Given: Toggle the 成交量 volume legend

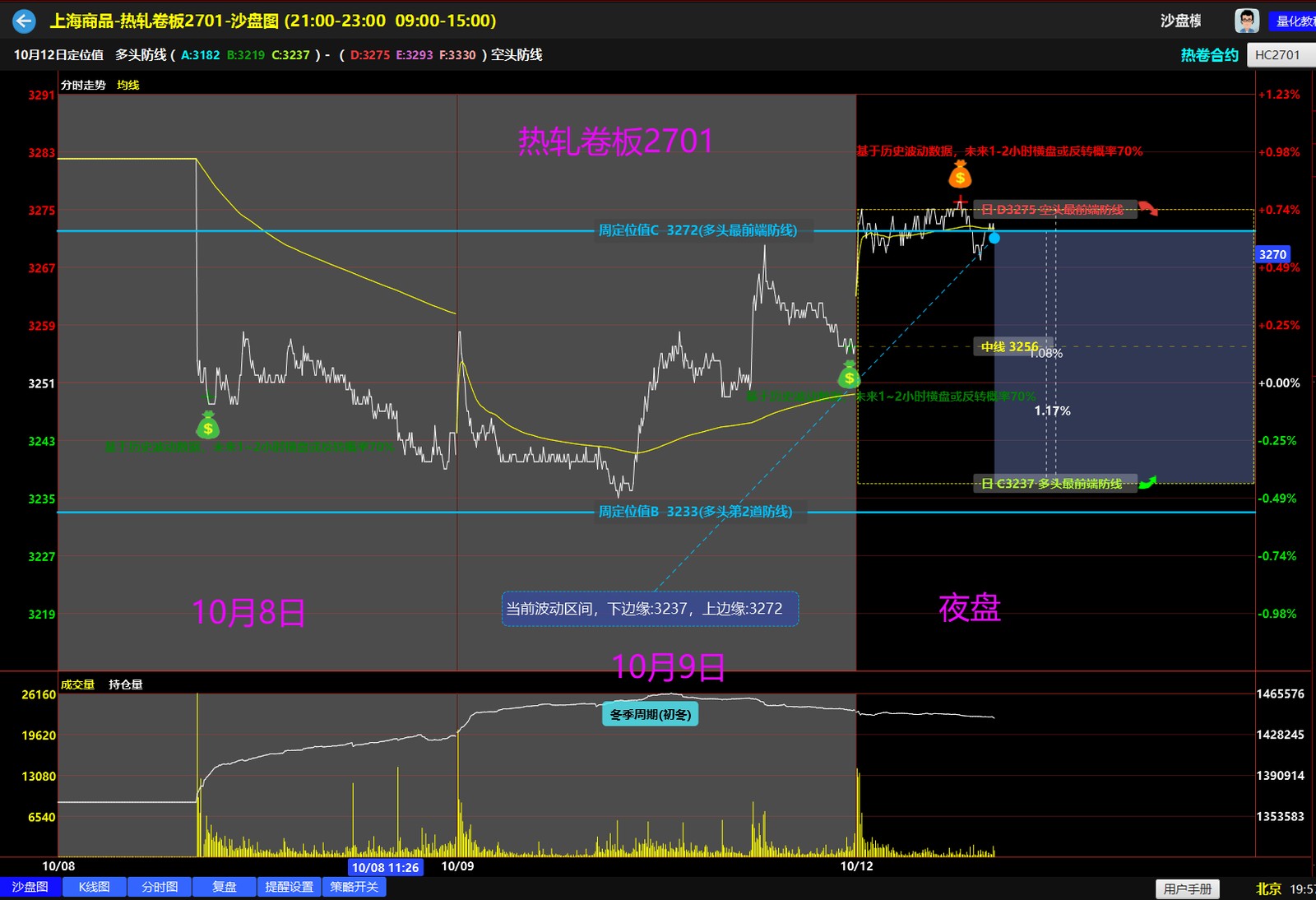Looking at the screenshot, I should [x=77, y=684].
